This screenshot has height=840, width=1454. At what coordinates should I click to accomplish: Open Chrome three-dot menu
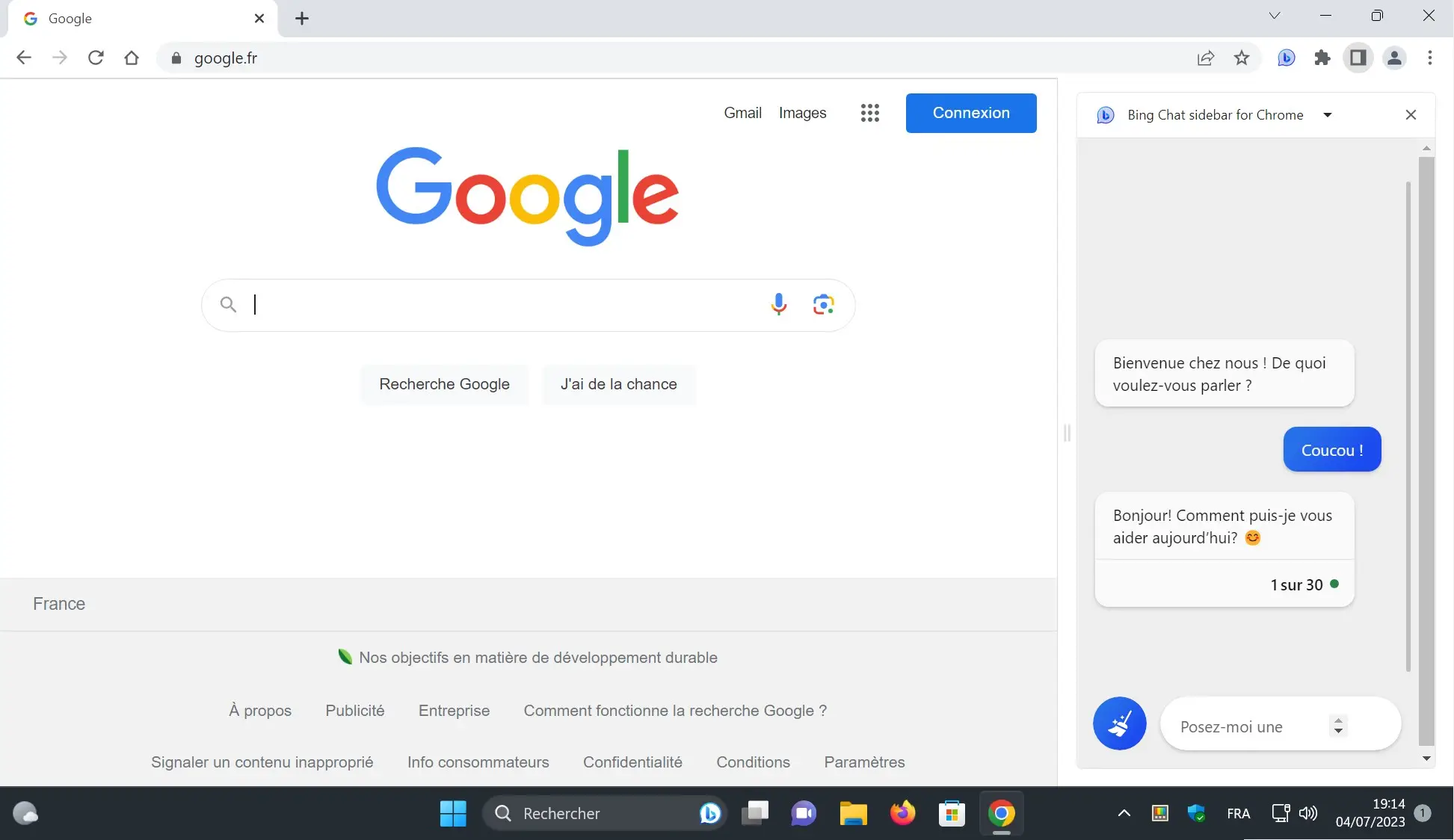tap(1429, 58)
